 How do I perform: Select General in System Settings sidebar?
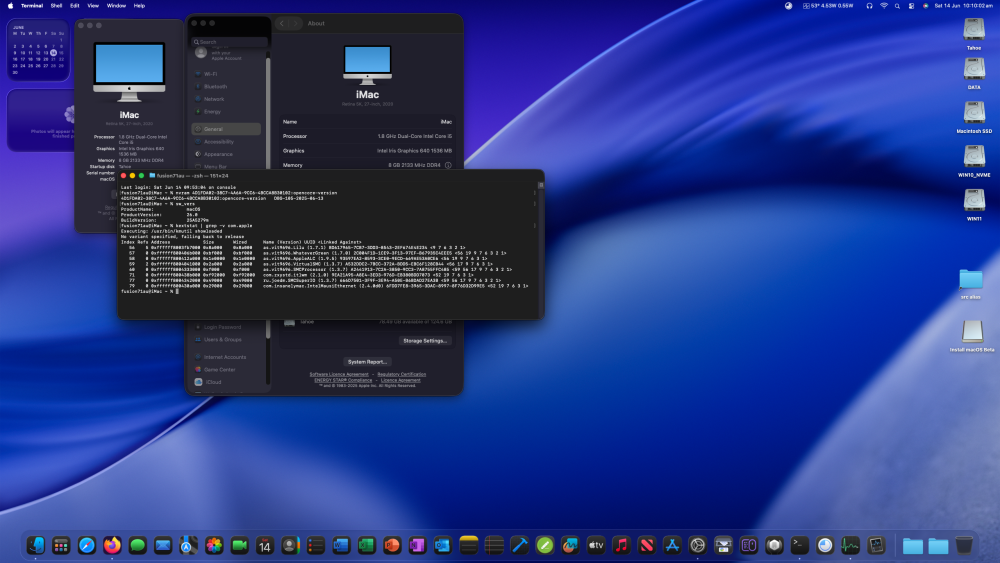click(x=226, y=129)
